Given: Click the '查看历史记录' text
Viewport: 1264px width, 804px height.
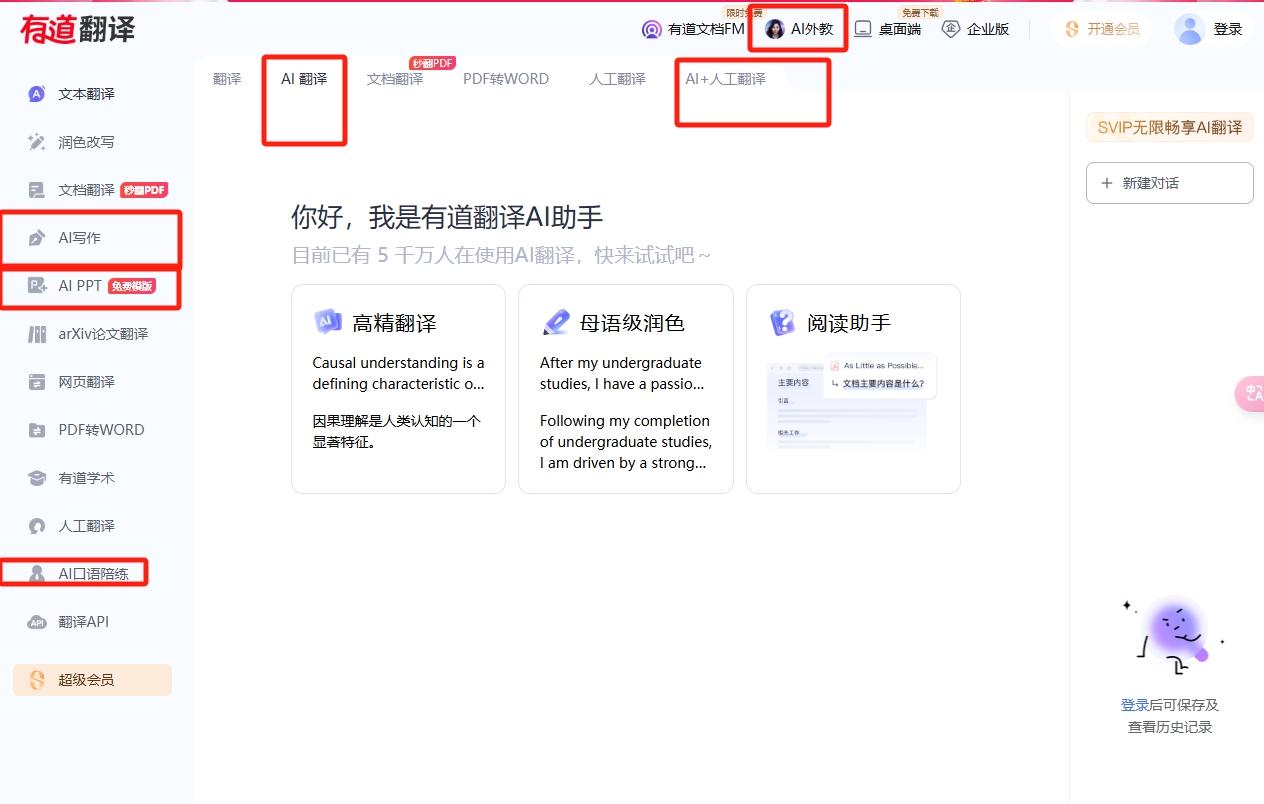Looking at the screenshot, I should pyautogui.click(x=1170, y=727).
